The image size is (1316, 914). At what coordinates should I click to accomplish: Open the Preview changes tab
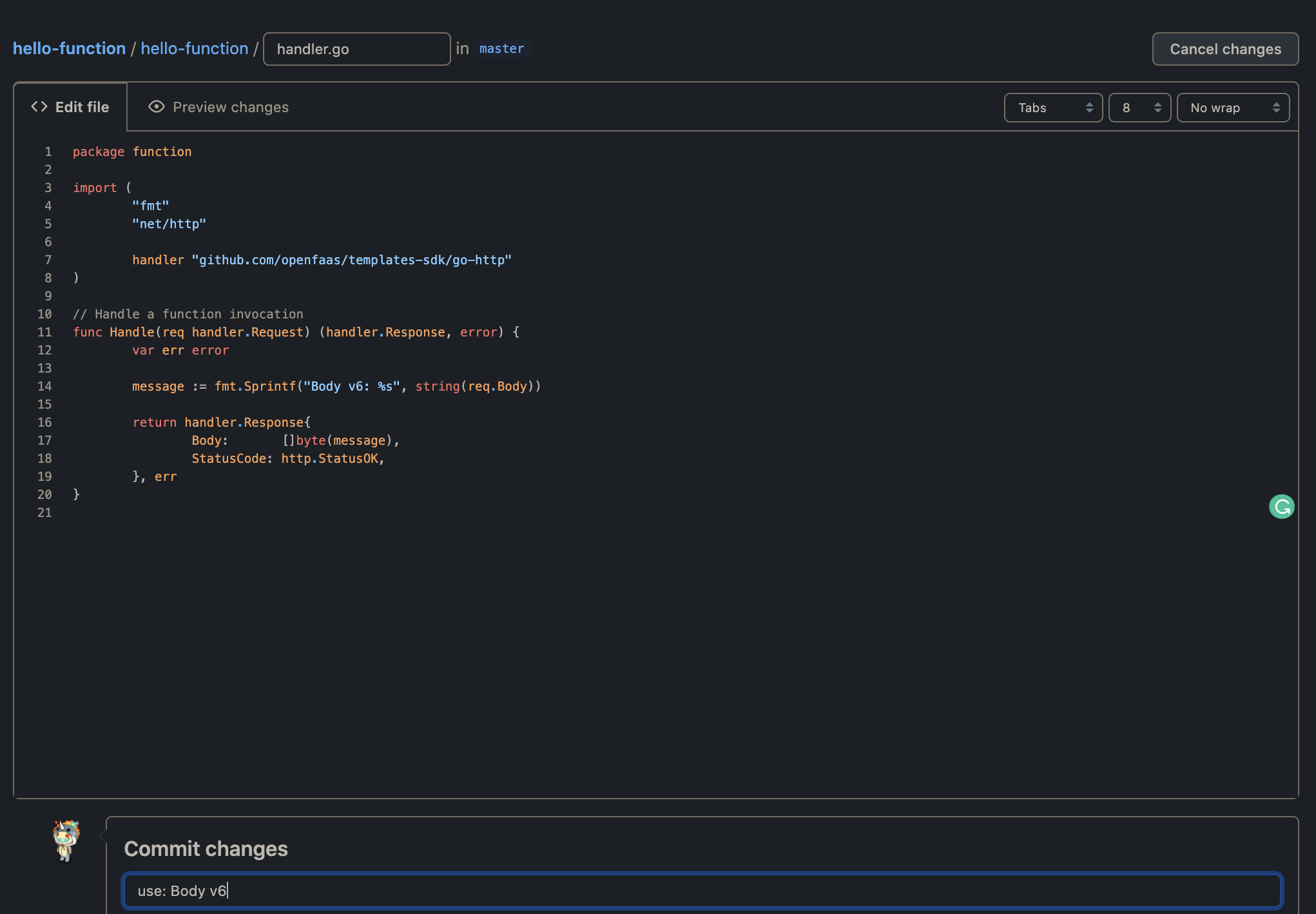pos(218,107)
